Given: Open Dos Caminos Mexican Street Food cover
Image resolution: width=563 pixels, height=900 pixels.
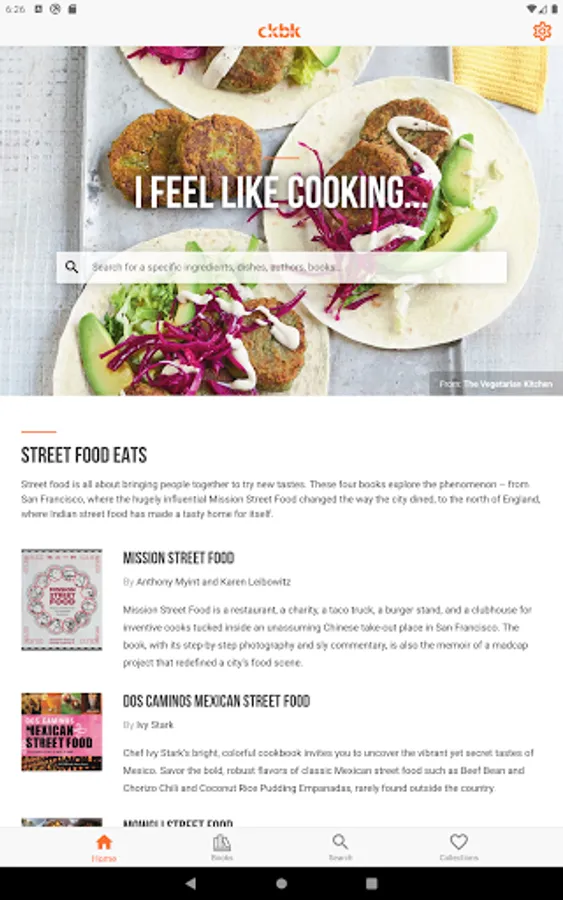Looking at the screenshot, I should point(62,732).
